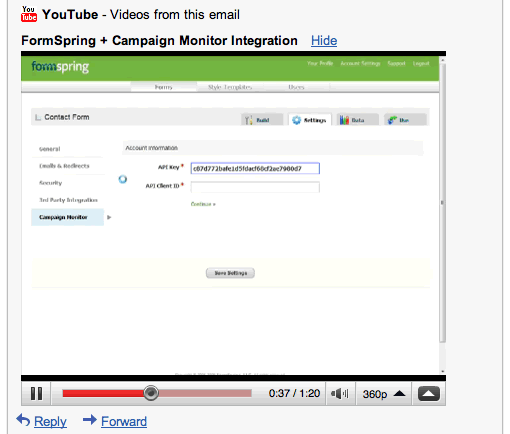
Task: Open the Use tab in the video
Action: [x=405, y=120]
